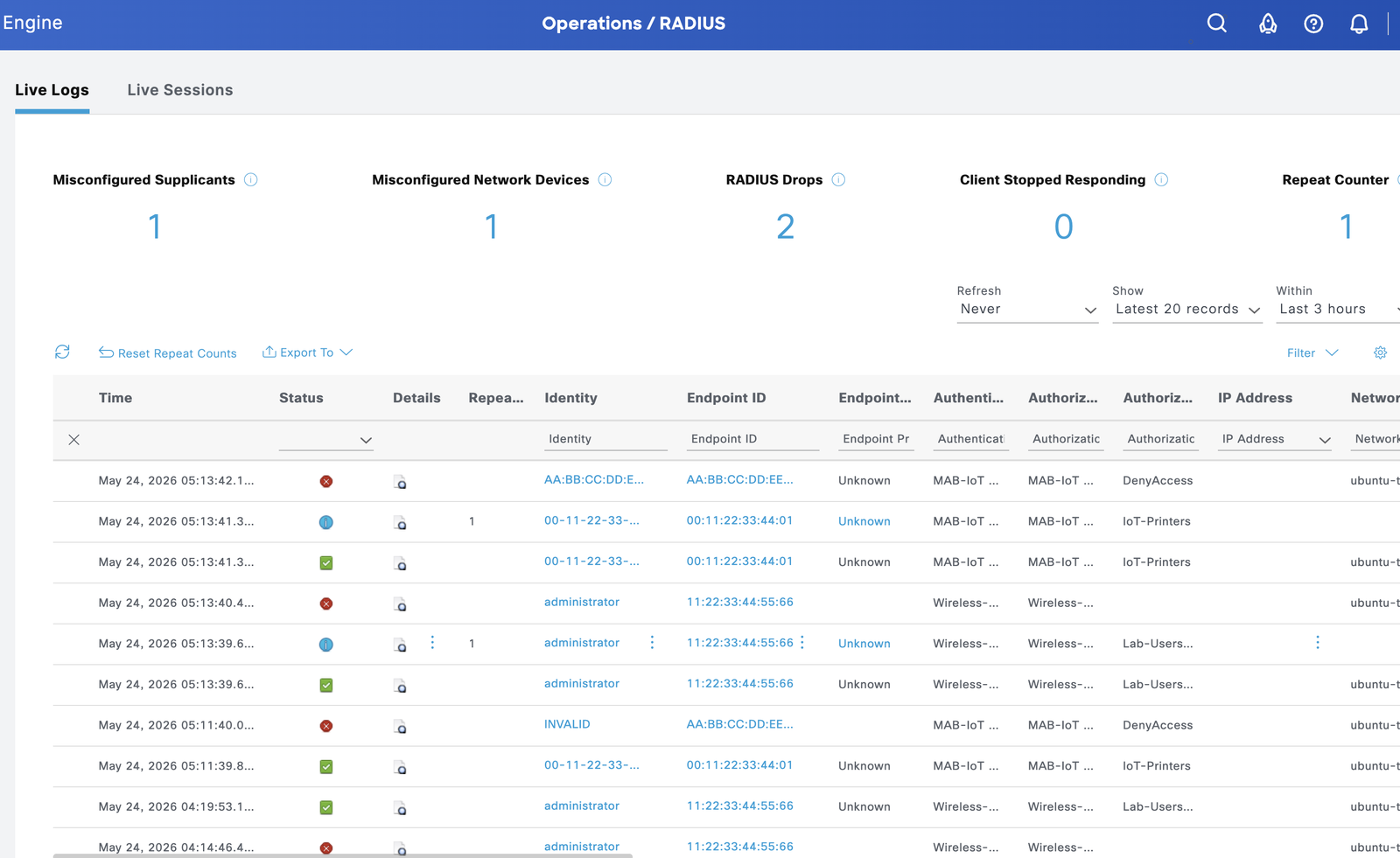The height and width of the screenshot is (858, 1400).
Task: Open Show Latest 20 records dropdown
Action: [1187, 310]
